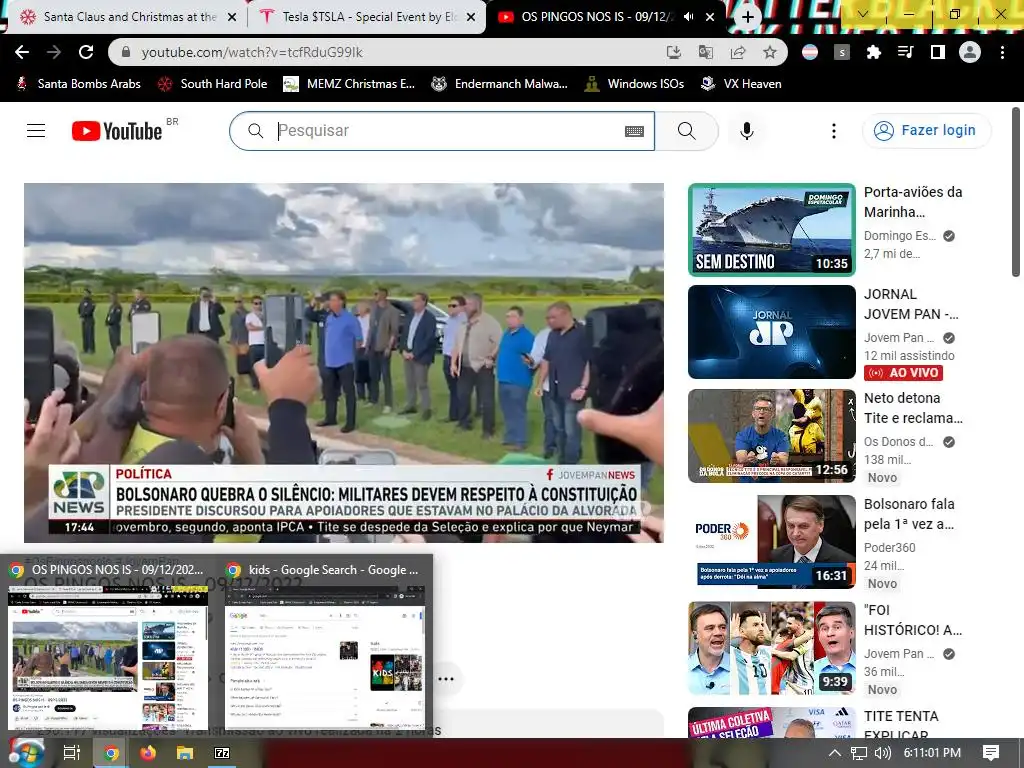The width and height of the screenshot is (1024, 768).
Task: Toggle the browser side panel icon
Action: (937, 52)
